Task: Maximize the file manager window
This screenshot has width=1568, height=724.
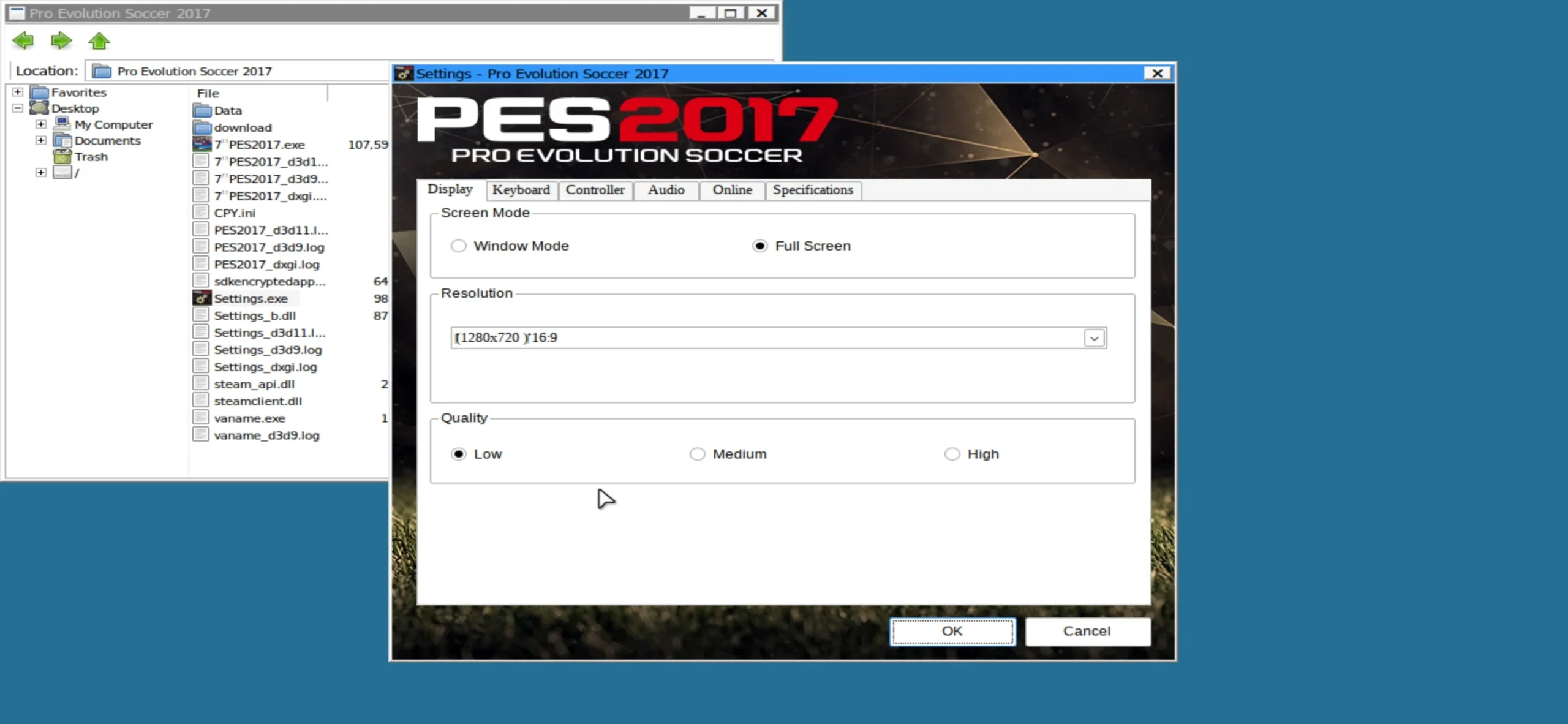Action: (731, 13)
